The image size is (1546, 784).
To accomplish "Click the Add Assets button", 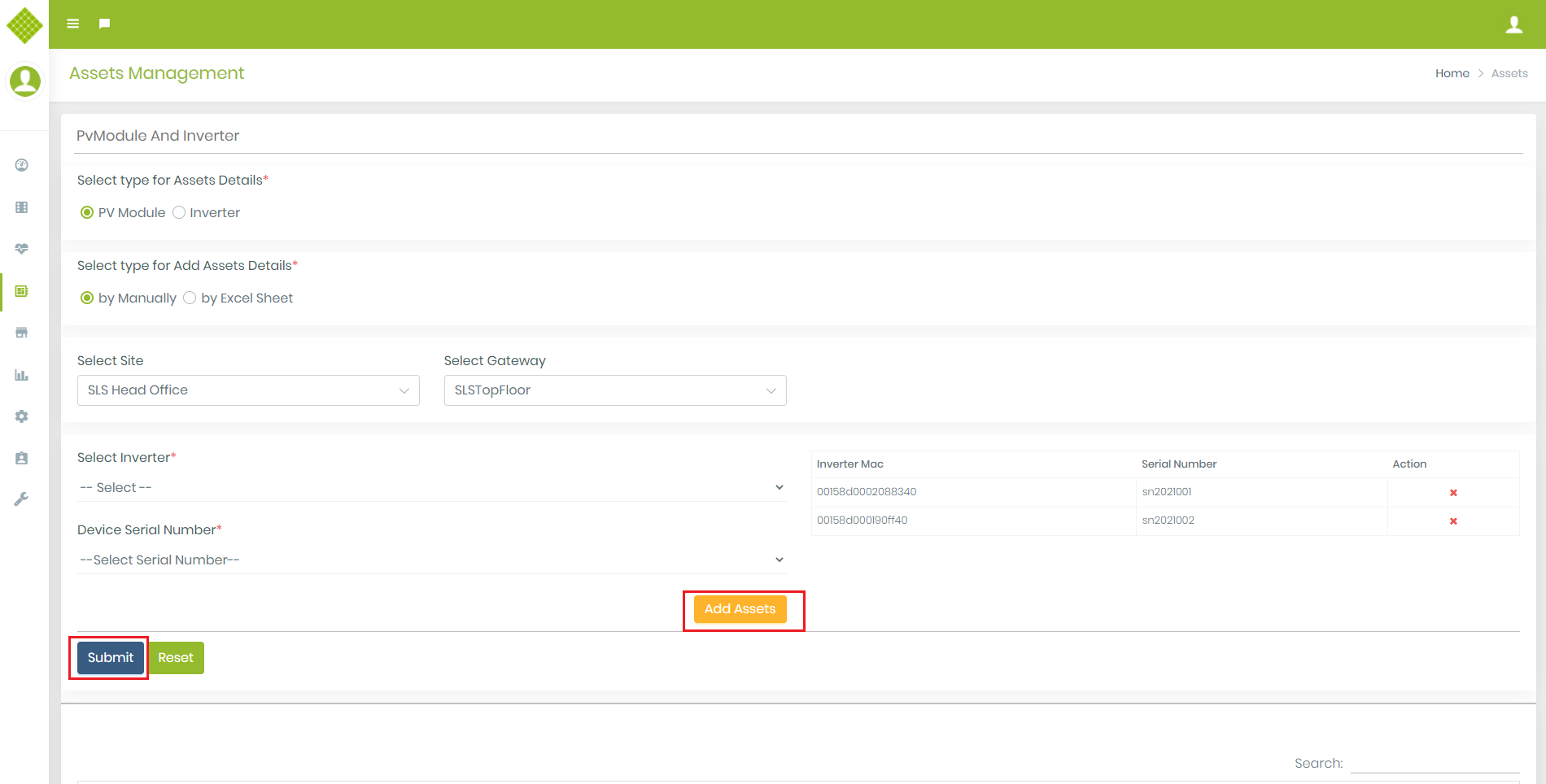I will point(740,608).
